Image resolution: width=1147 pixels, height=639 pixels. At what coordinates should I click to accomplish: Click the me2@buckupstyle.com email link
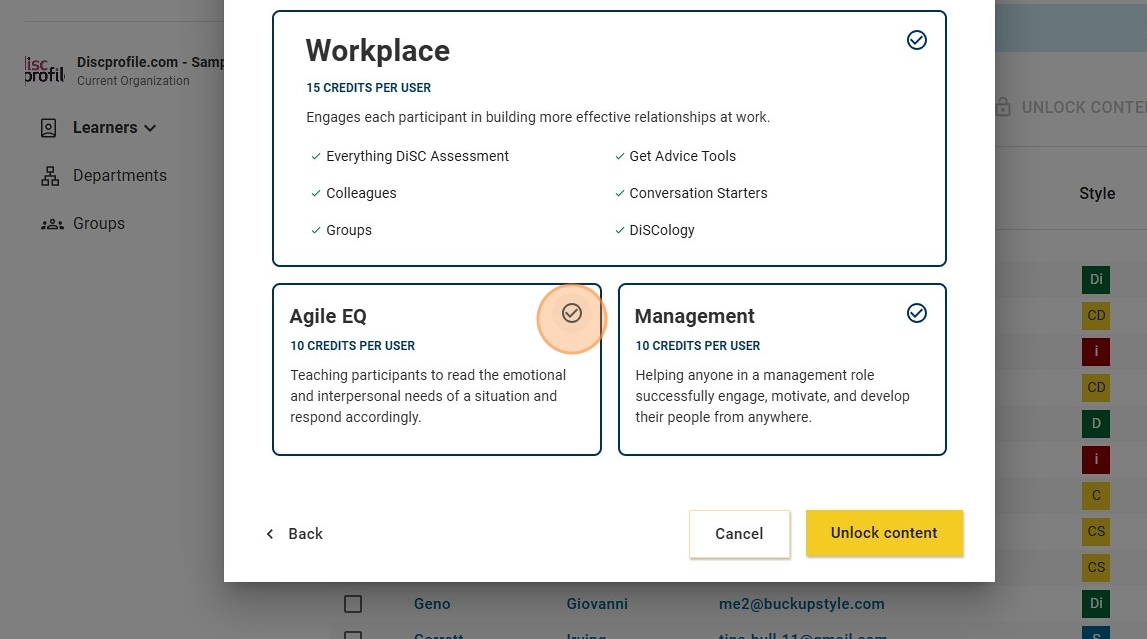pos(802,604)
